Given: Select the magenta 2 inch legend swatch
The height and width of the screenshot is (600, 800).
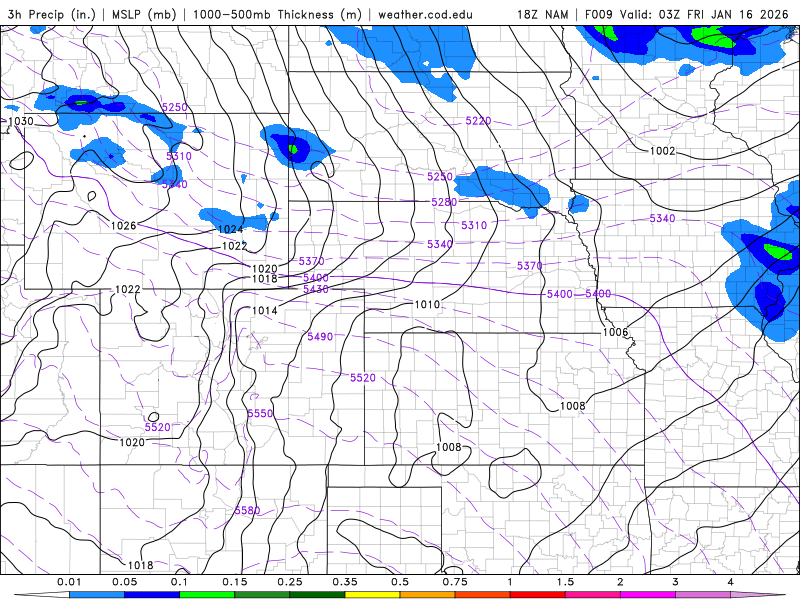Looking at the screenshot, I should pos(648,595).
